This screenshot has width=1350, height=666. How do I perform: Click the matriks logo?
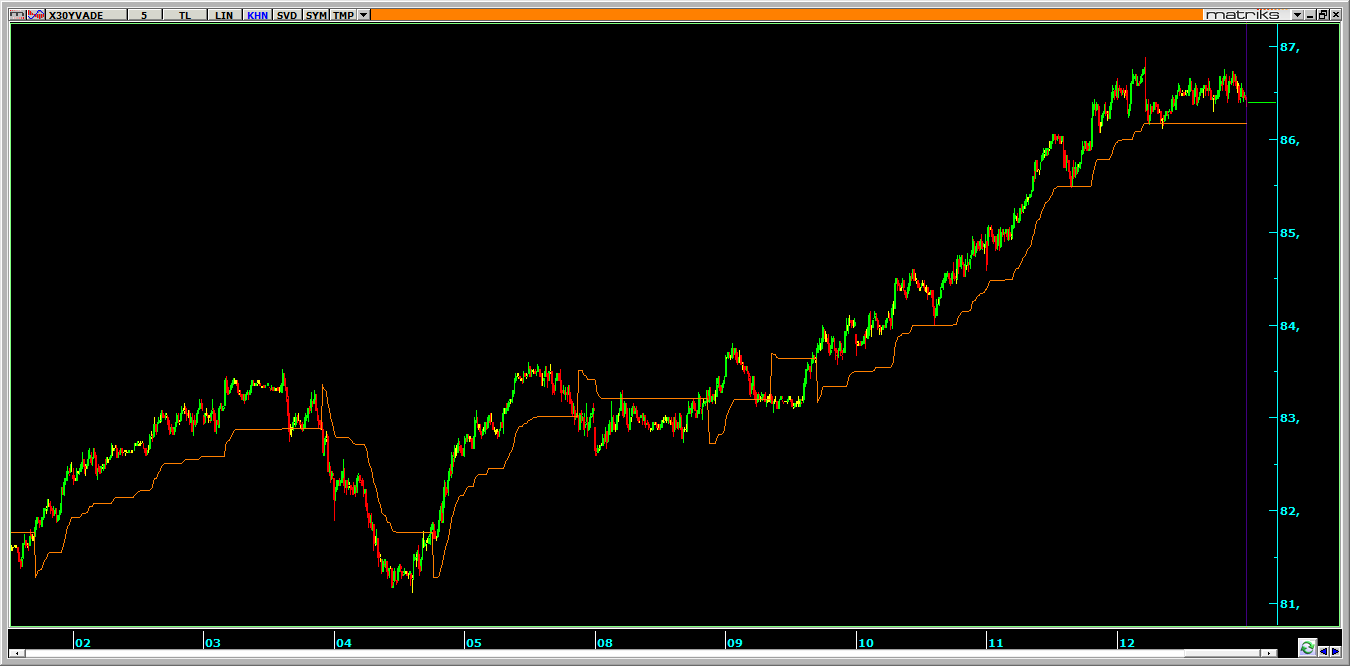tap(1246, 15)
